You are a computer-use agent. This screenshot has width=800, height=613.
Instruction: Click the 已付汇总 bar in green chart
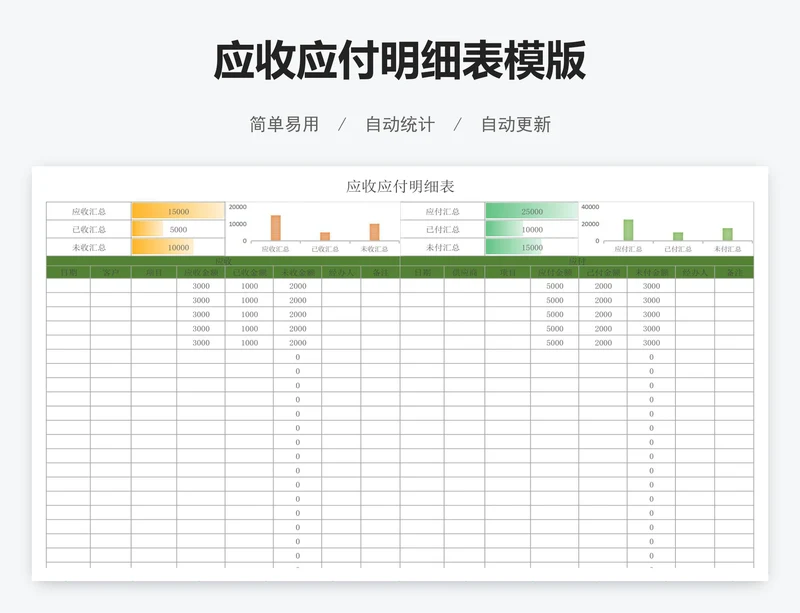pyautogui.click(x=678, y=236)
